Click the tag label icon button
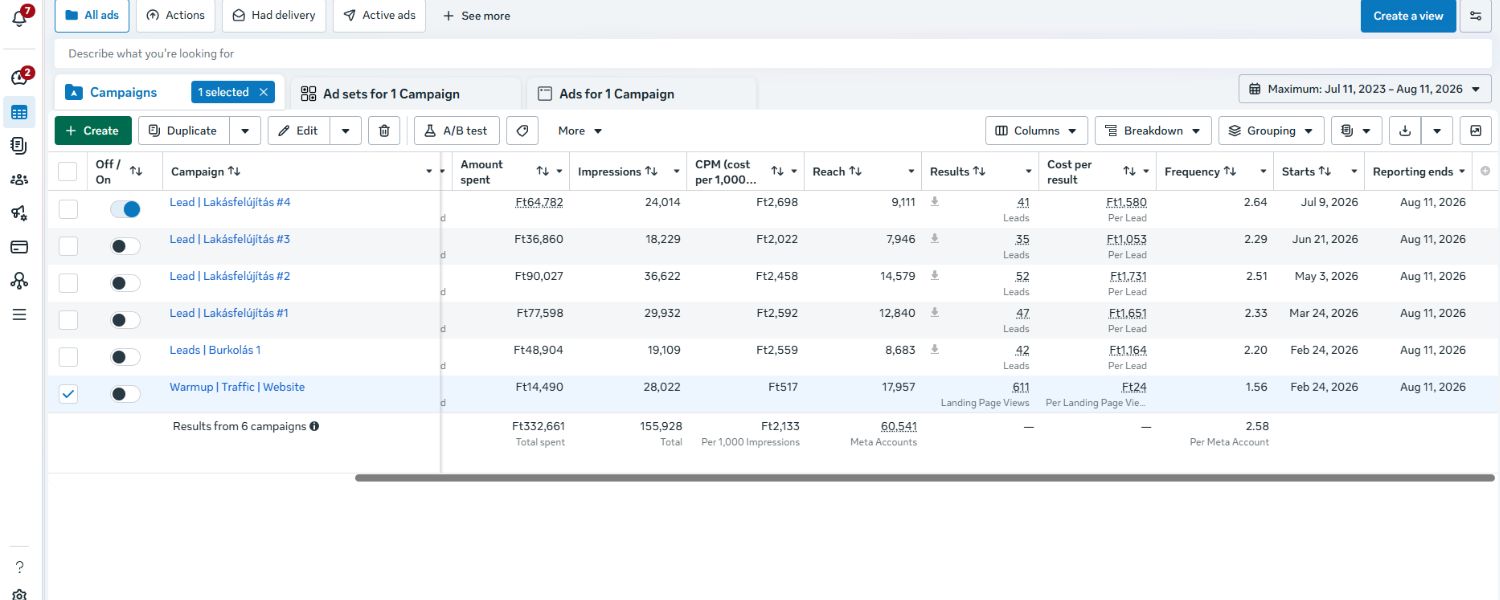 (x=522, y=130)
